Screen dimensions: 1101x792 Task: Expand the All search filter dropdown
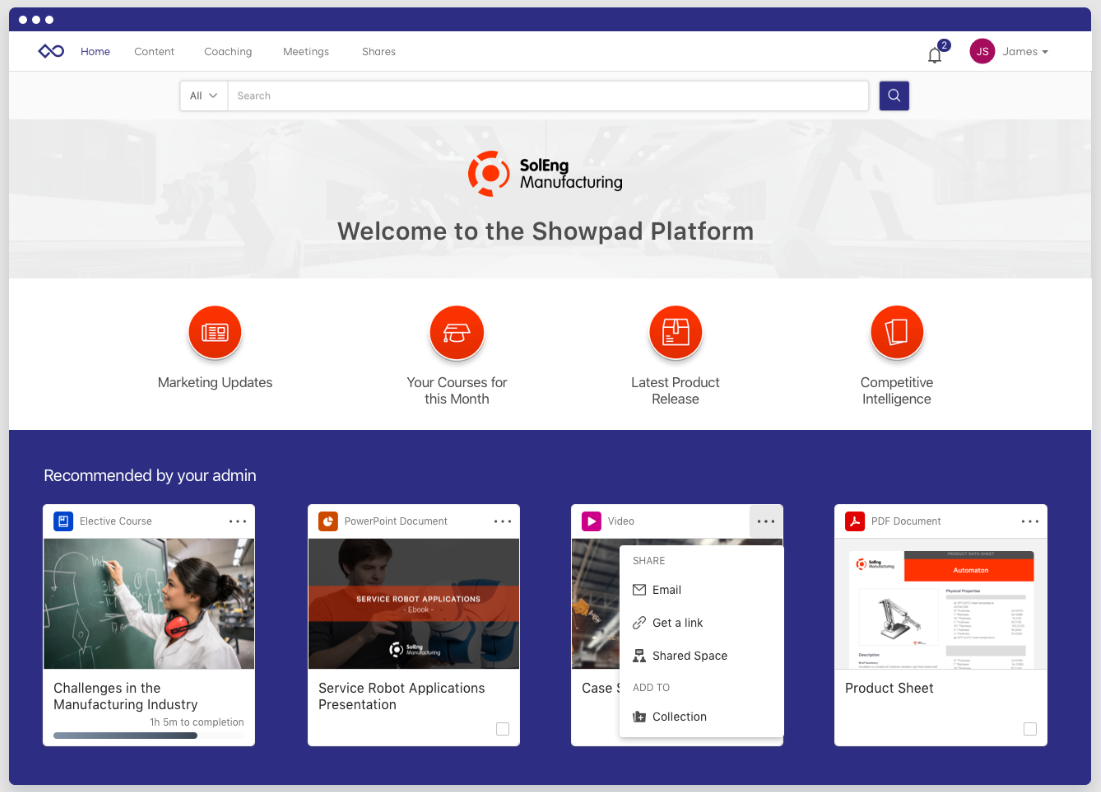tap(204, 95)
